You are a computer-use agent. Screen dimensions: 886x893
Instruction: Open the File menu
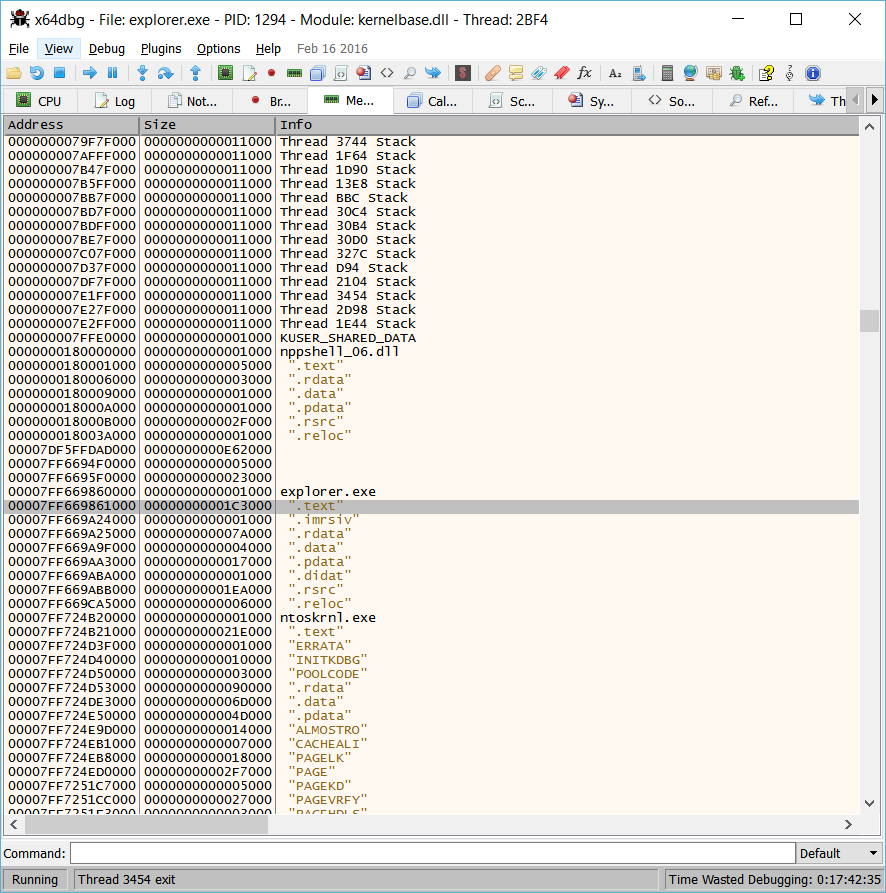(19, 48)
